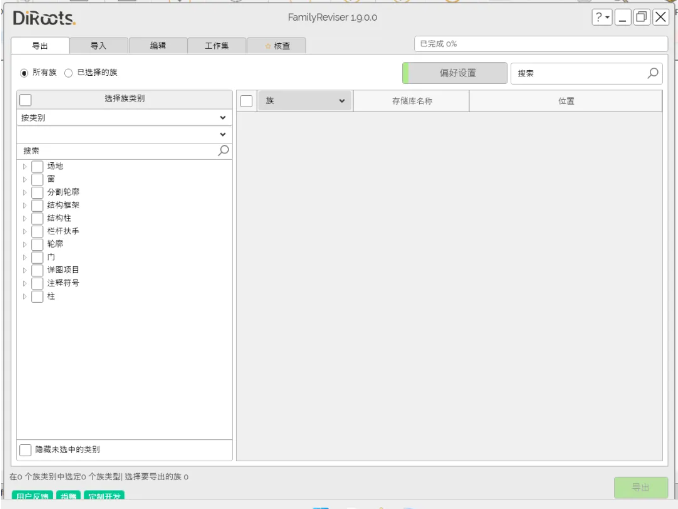
Task: Expand the 场地 tree node
Action: pyautogui.click(x=25, y=166)
